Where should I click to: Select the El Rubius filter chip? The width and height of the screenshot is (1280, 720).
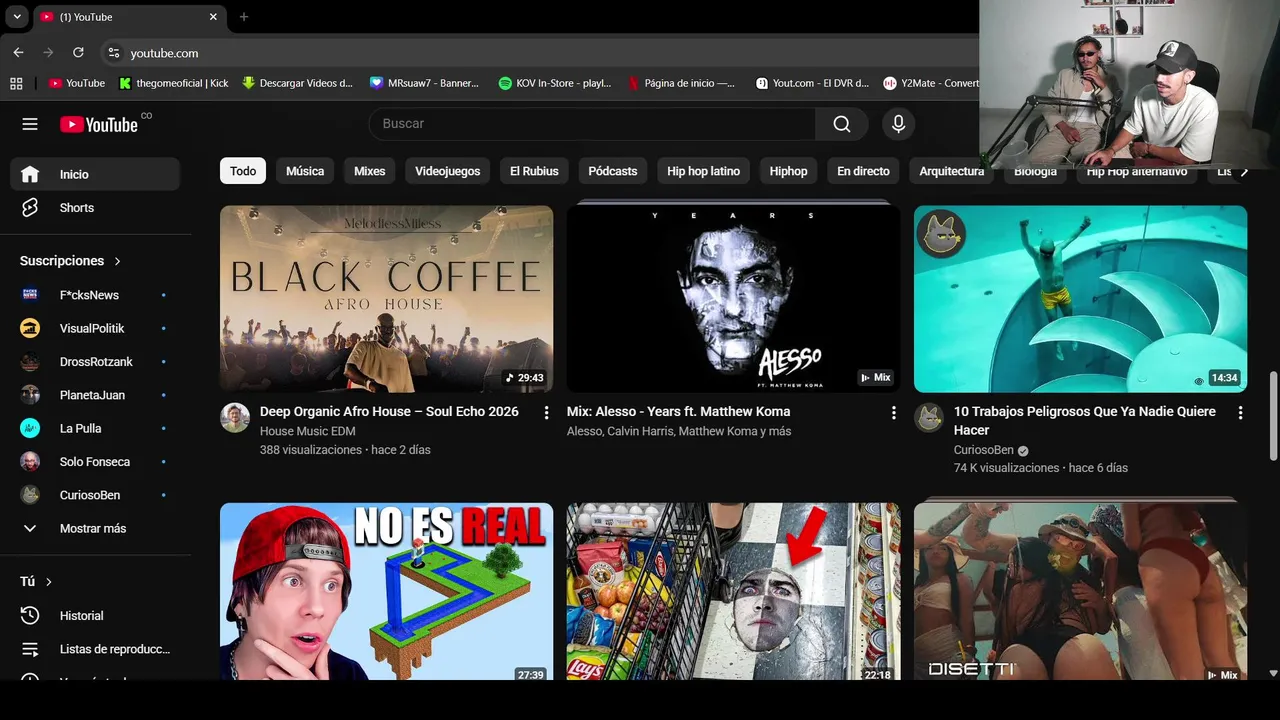point(534,171)
